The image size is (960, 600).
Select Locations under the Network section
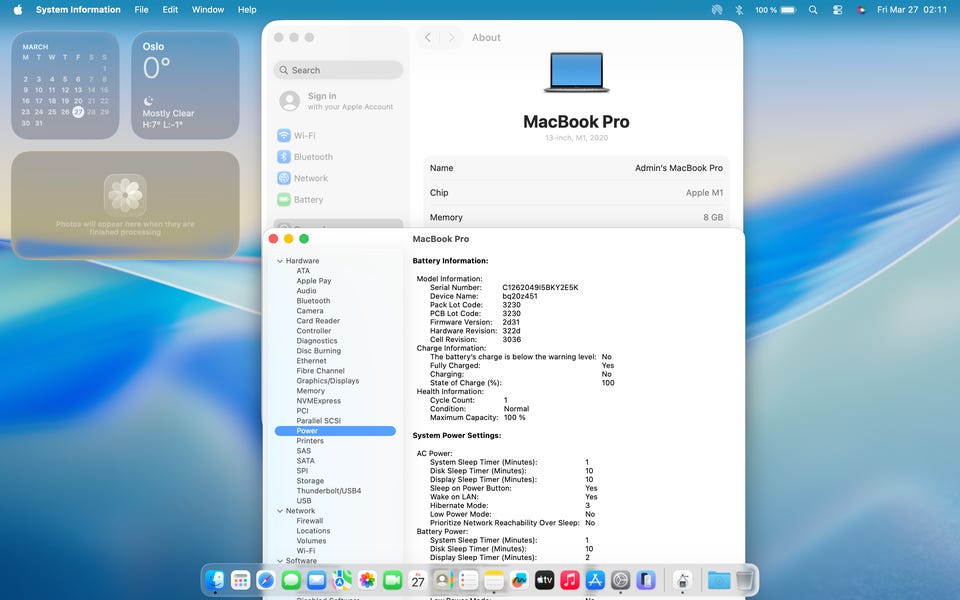[x=313, y=531]
